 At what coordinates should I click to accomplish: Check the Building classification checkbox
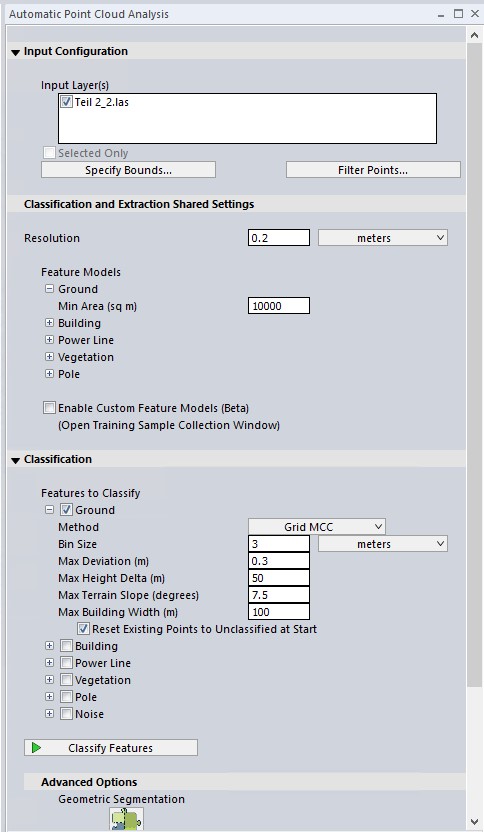click(x=66, y=646)
